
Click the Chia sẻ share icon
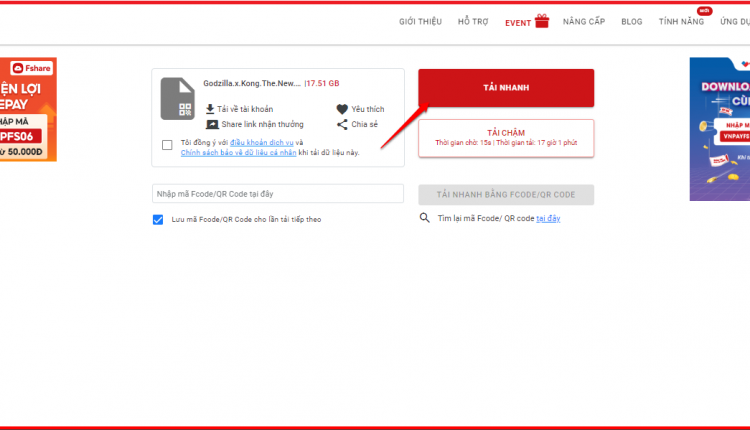[x=342, y=124]
